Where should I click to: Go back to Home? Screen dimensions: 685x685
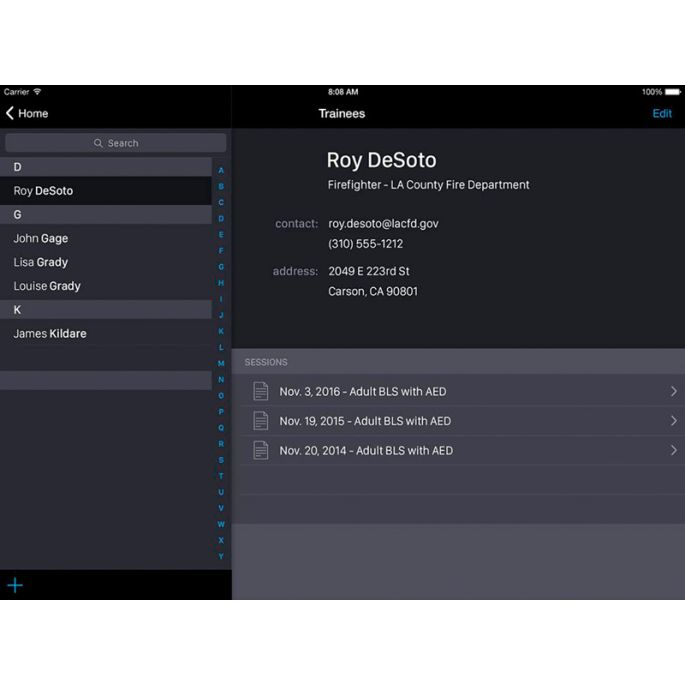click(27, 114)
